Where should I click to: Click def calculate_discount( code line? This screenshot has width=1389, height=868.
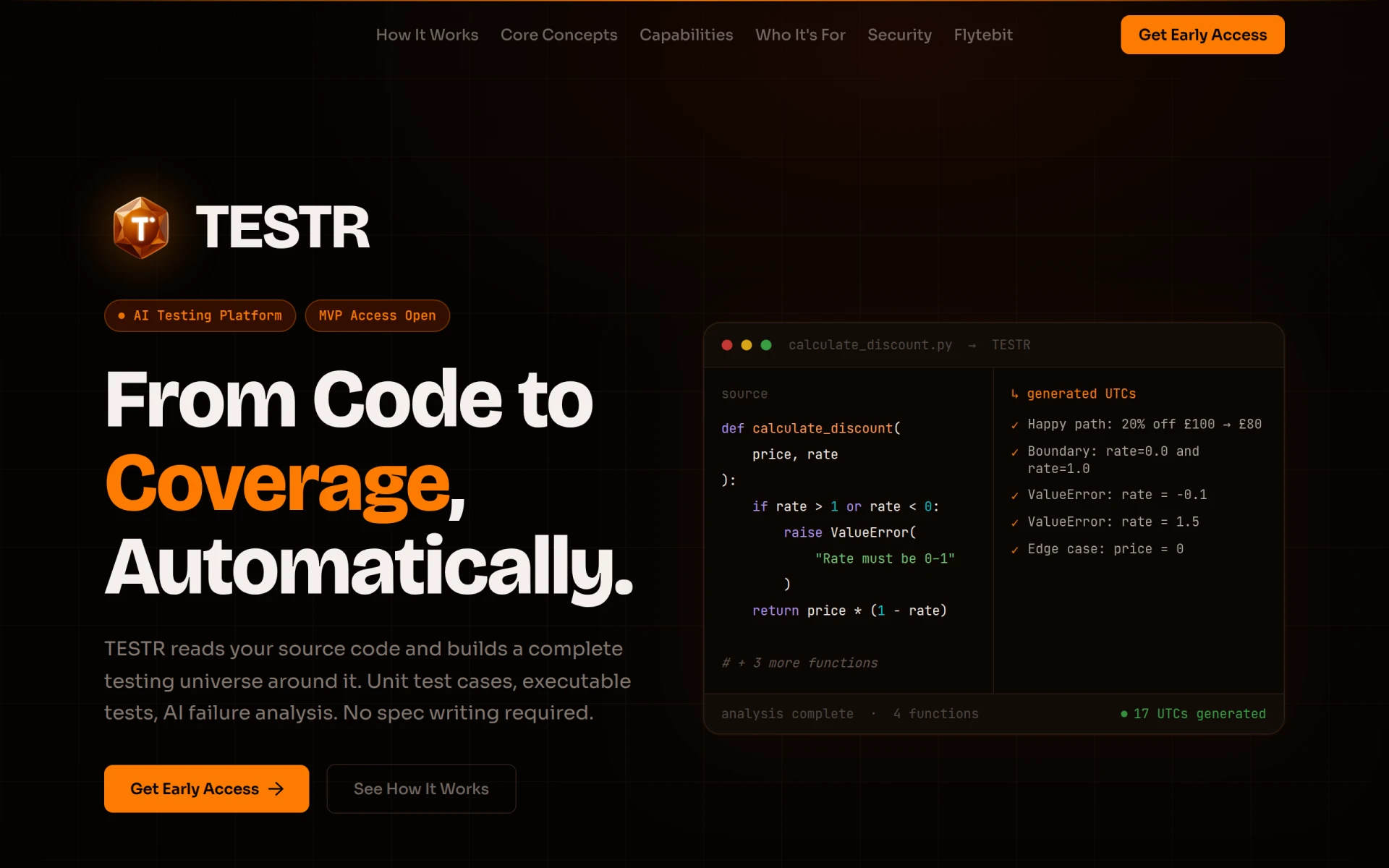click(811, 428)
